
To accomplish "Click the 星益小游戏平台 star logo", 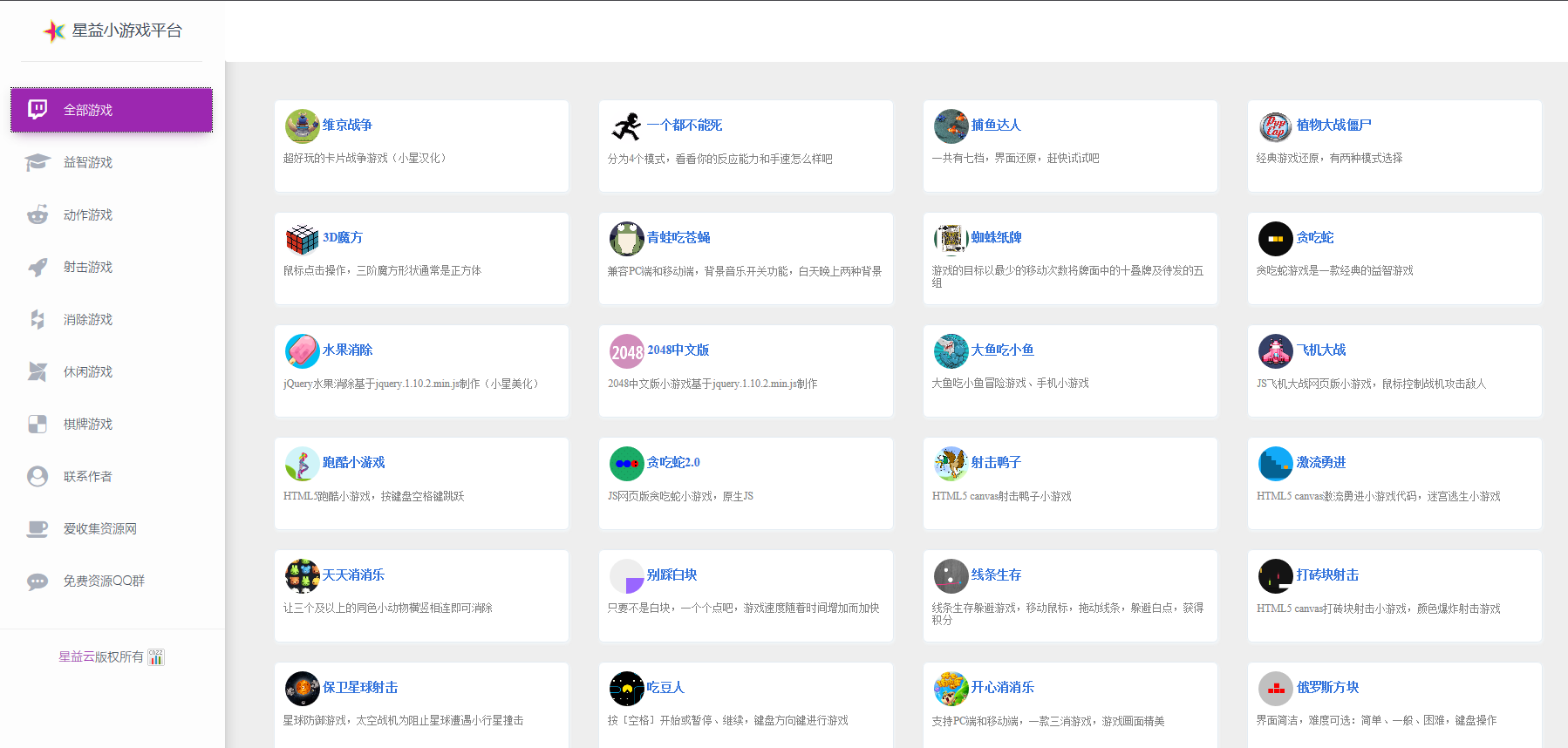I will 54,31.
